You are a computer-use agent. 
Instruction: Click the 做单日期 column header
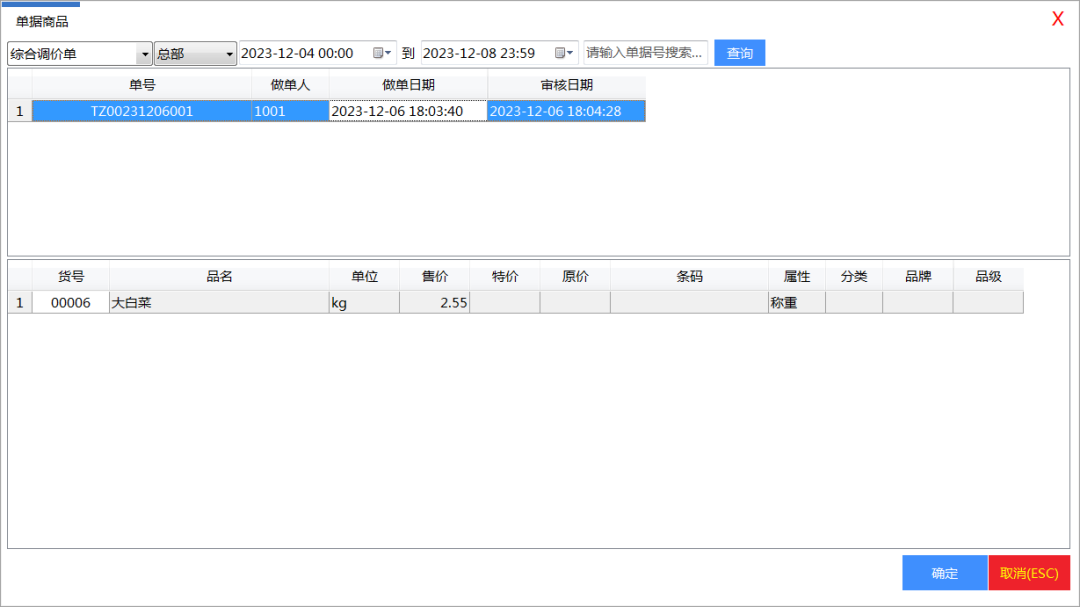click(x=408, y=85)
